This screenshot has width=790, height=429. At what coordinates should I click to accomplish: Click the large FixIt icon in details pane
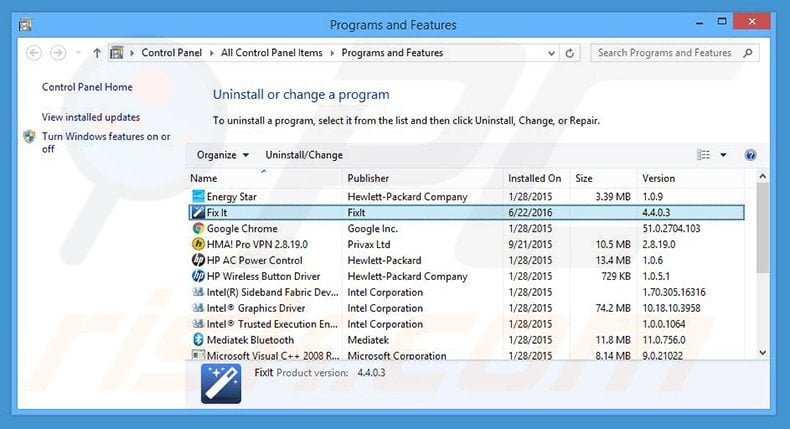coord(221,384)
